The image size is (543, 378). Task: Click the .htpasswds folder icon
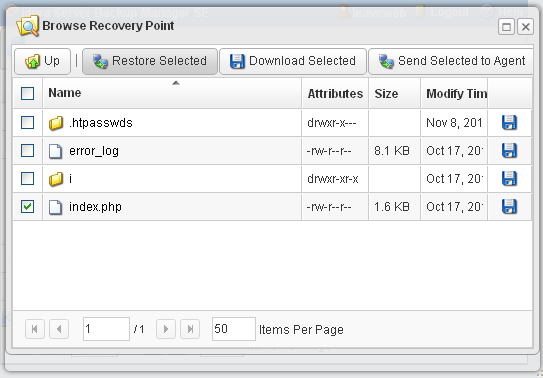[x=55, y=123]
